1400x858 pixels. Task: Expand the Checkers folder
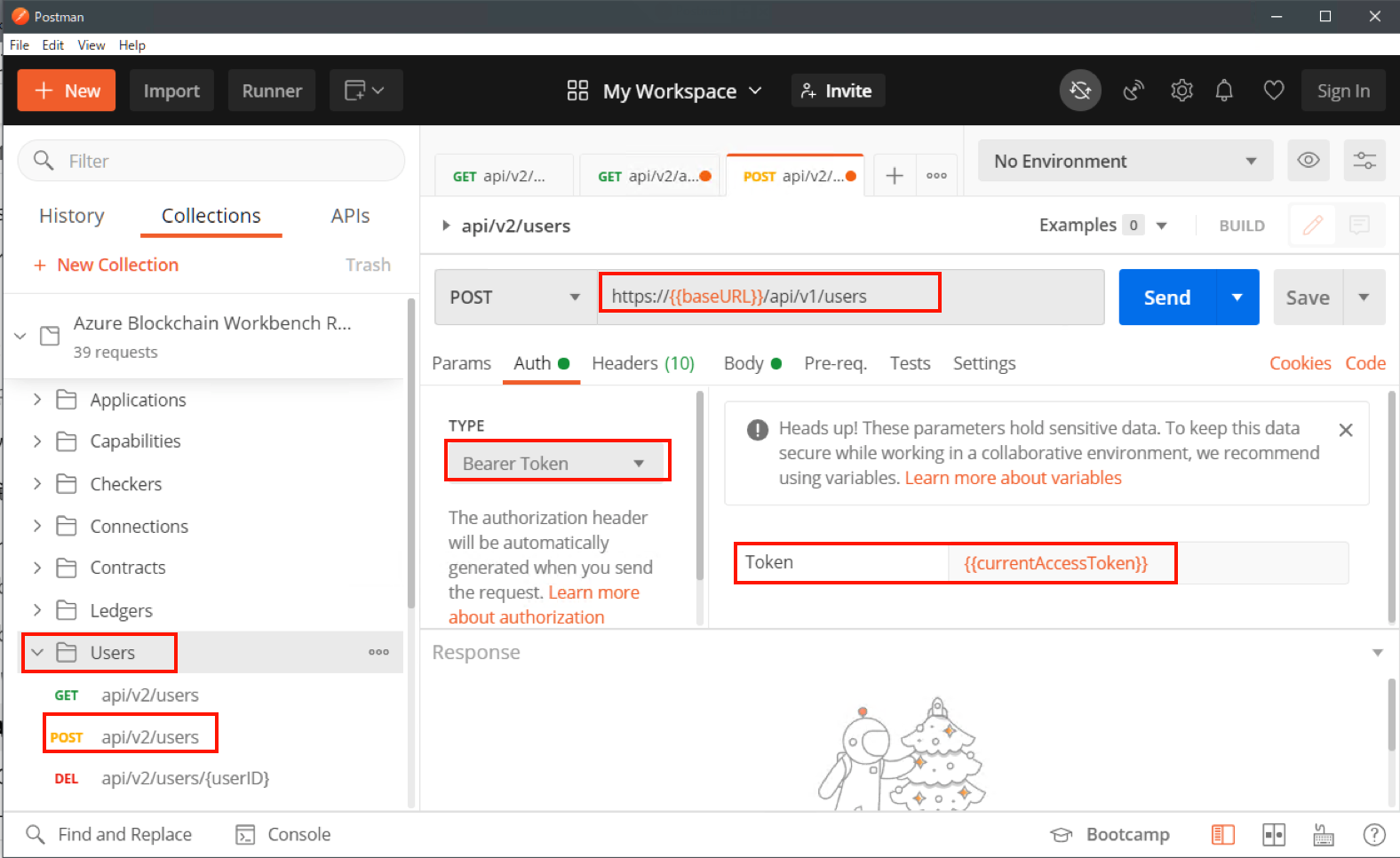click(x=37, y=483)
